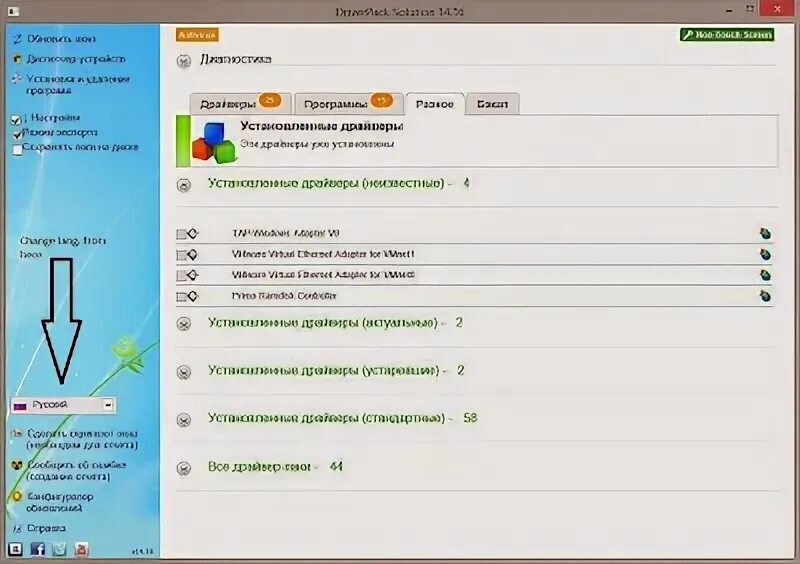Toggle the expert mode (Режим эксперта) checkbox

[x=17, y=134]
